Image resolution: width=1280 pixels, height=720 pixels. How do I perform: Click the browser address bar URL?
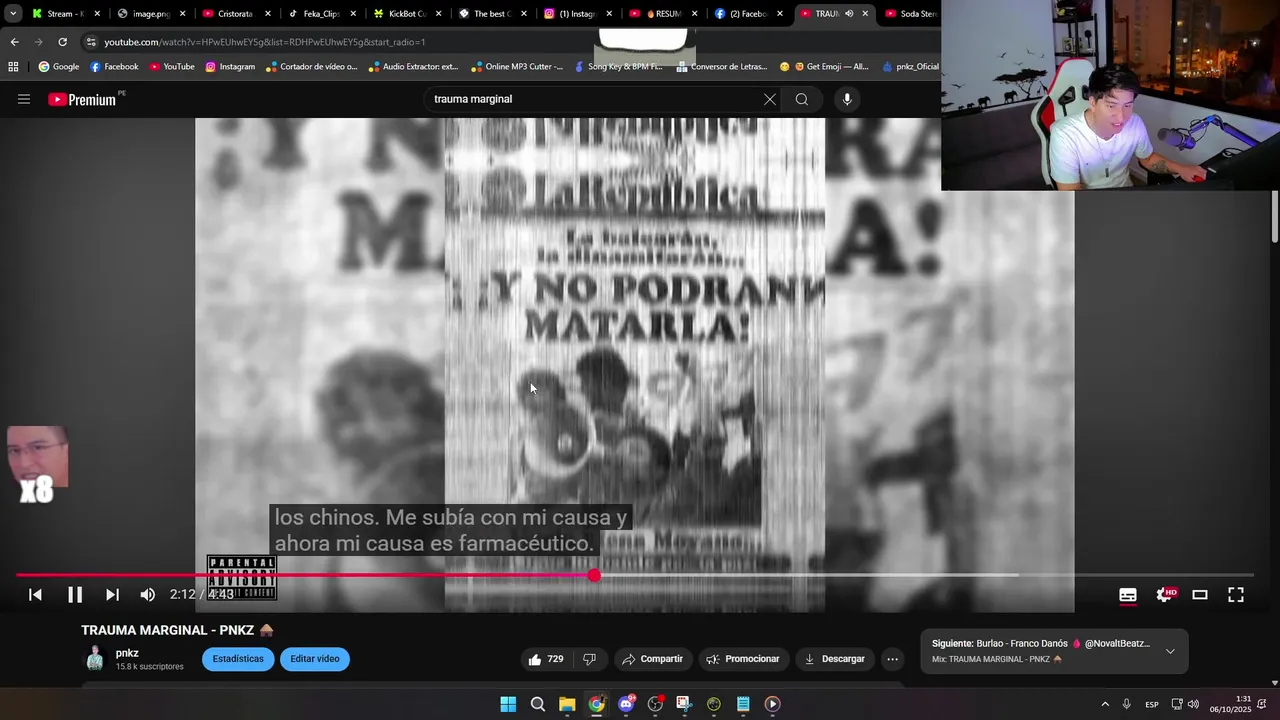click(x=265, y=42)
